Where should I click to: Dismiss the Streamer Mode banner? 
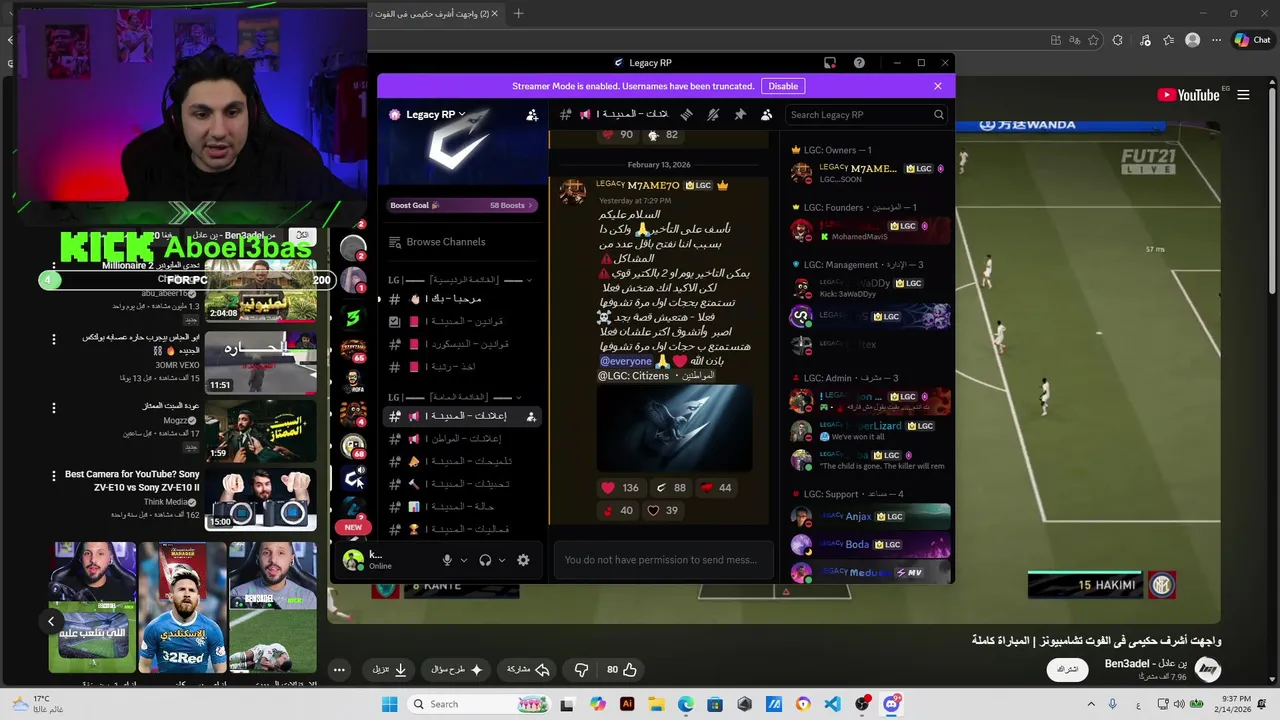938,86
